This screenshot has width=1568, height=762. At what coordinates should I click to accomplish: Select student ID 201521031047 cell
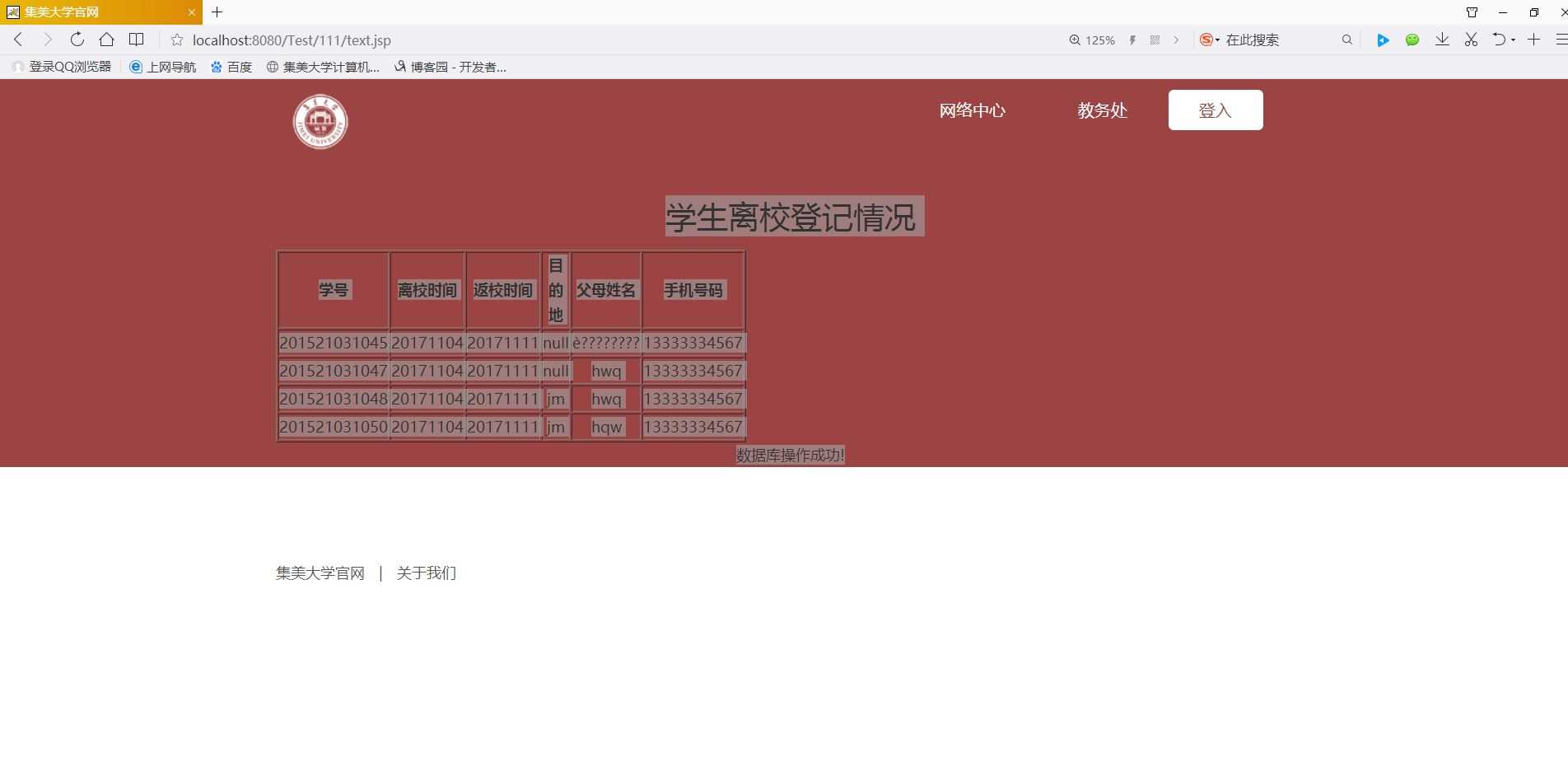(x=334, y=371)
